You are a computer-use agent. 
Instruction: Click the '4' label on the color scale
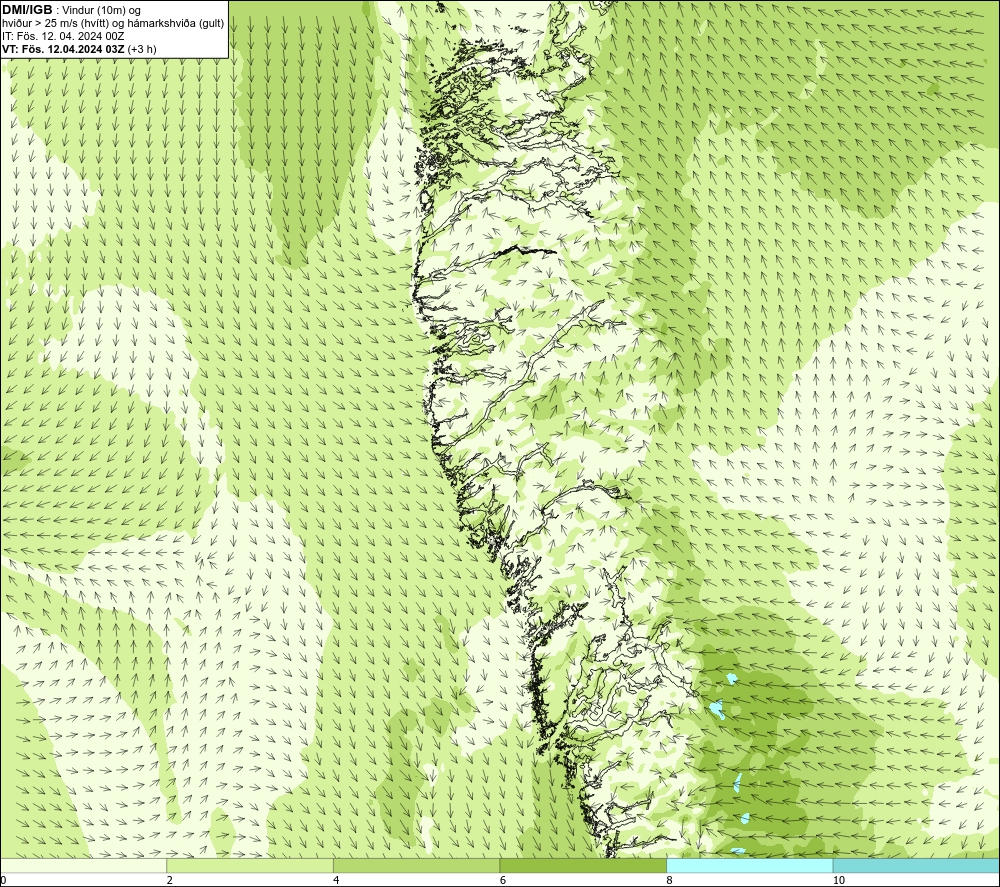pos(336,881)
